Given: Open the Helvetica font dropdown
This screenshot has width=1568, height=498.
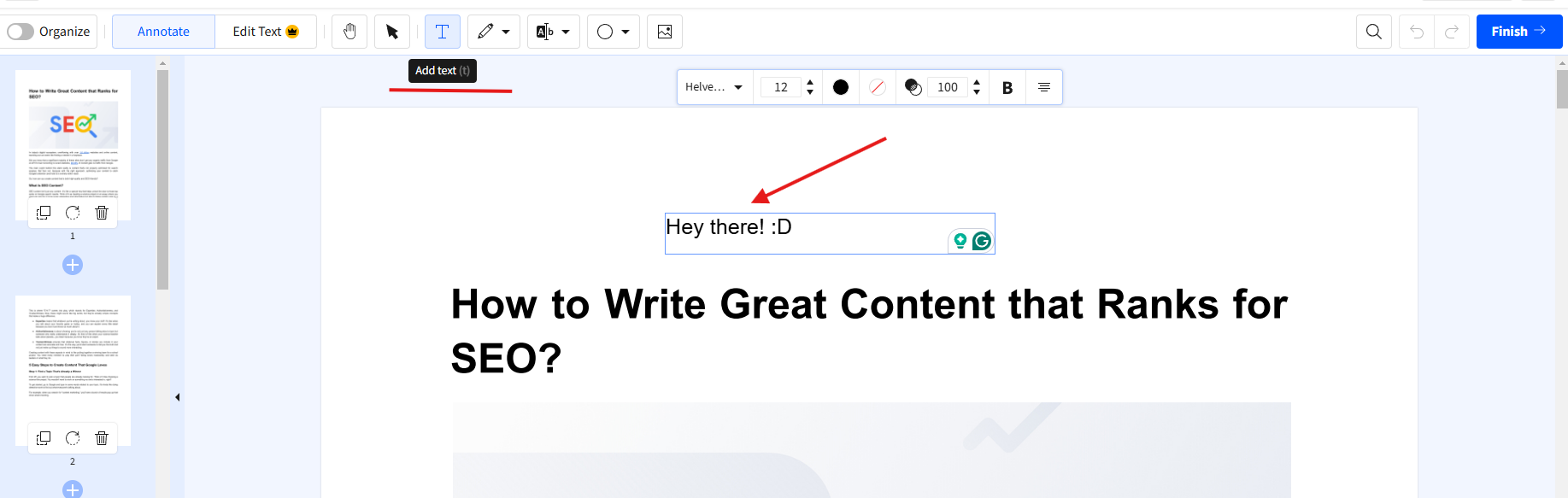Looking at the screenshot, I should 714,87.
